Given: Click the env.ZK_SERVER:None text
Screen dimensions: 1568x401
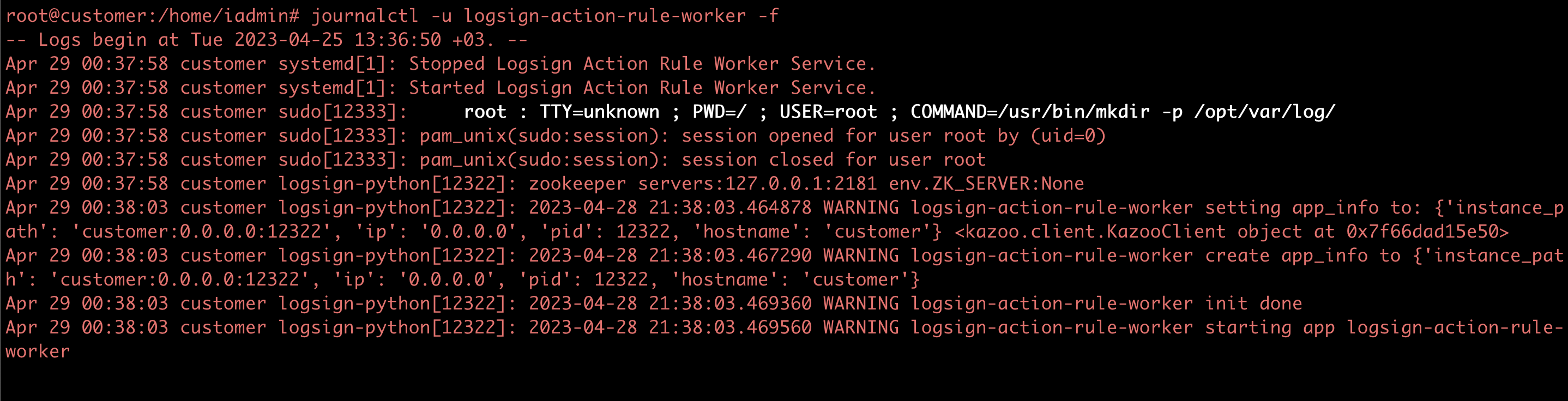Looking at the screenshot, I should point(986,184).
